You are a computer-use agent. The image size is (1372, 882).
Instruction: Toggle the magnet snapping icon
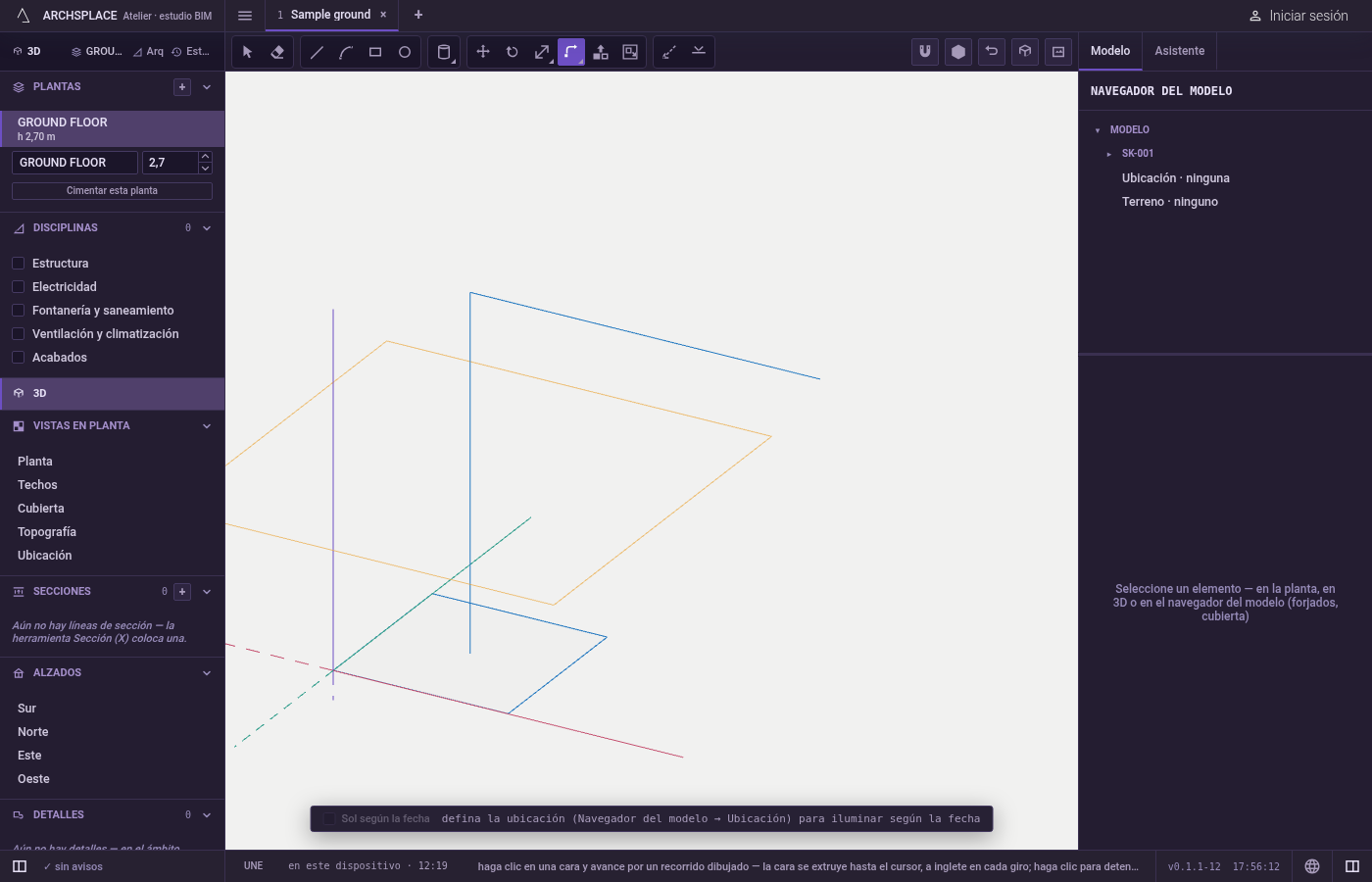pos(925,52)
